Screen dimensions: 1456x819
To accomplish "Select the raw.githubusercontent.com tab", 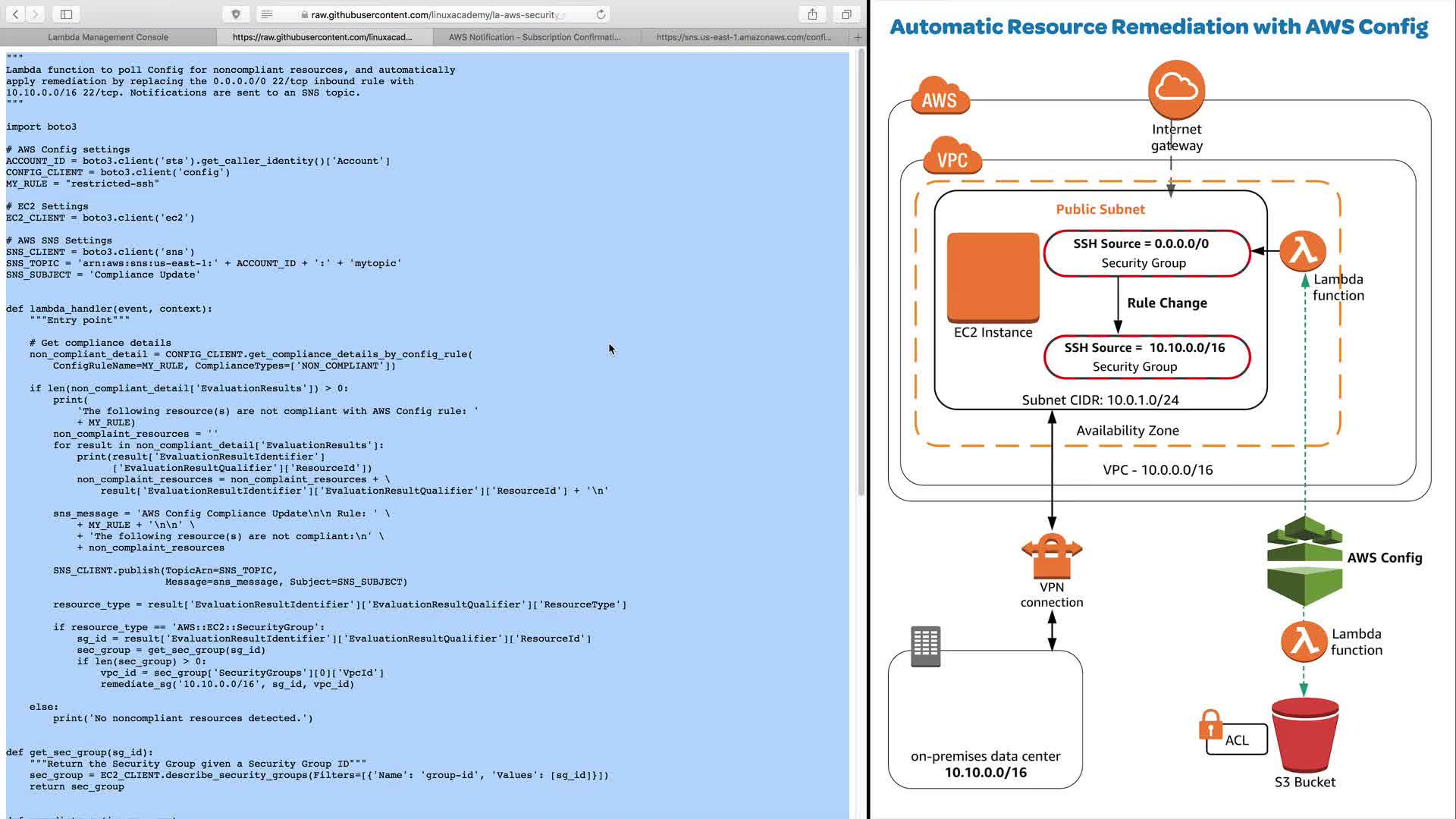I will tap(322, 36).
